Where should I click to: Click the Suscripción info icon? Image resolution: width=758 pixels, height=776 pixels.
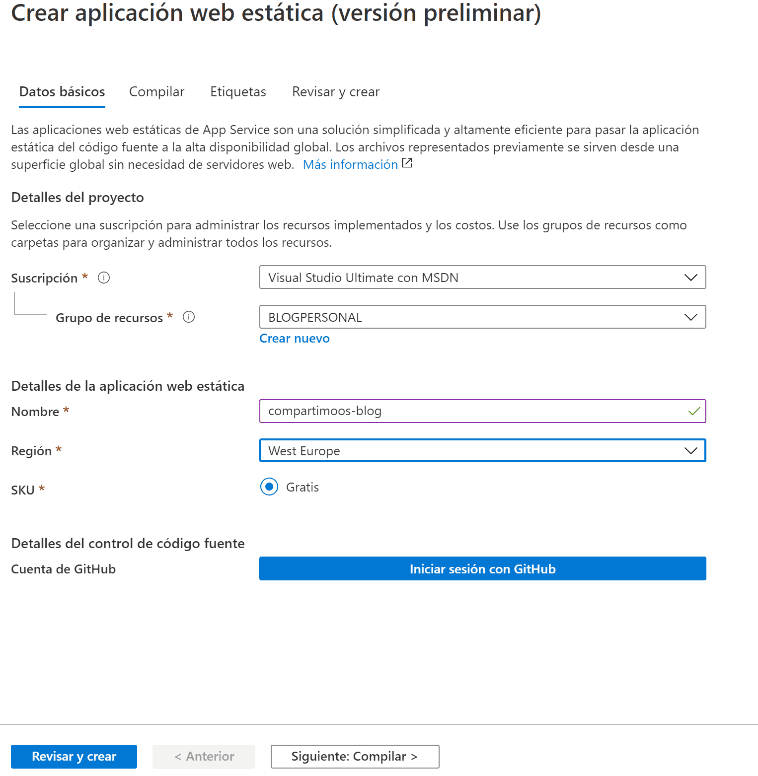[x=104, y=278]
